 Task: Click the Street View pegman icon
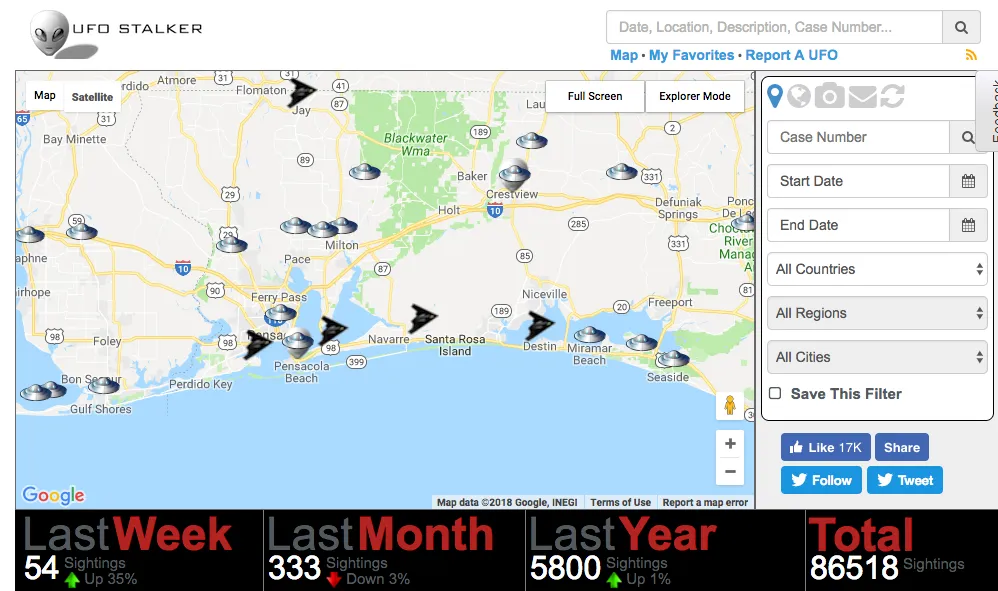click(730, 405)
